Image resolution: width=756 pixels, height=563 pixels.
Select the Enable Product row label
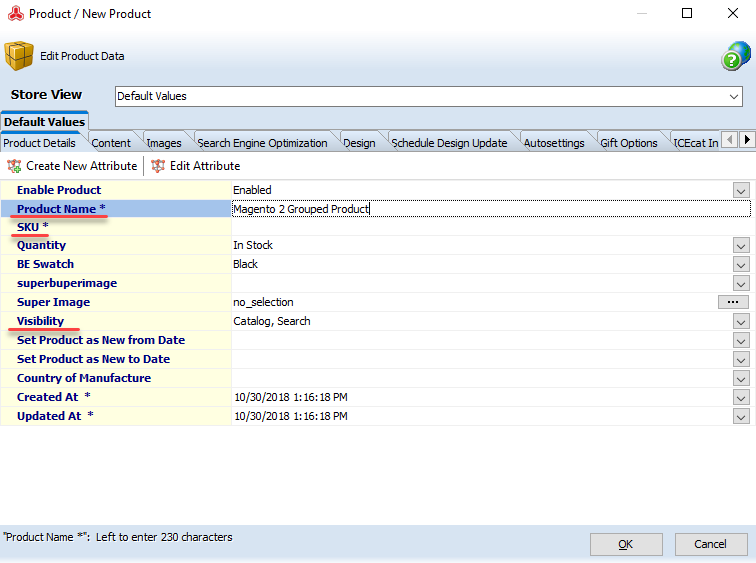pos(59,190)
